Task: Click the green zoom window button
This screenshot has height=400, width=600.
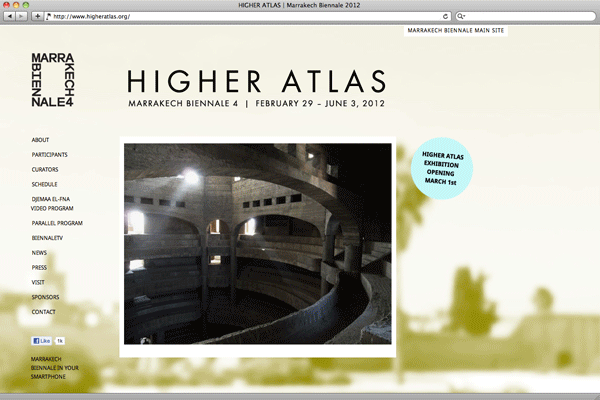Action: point(26,5)
